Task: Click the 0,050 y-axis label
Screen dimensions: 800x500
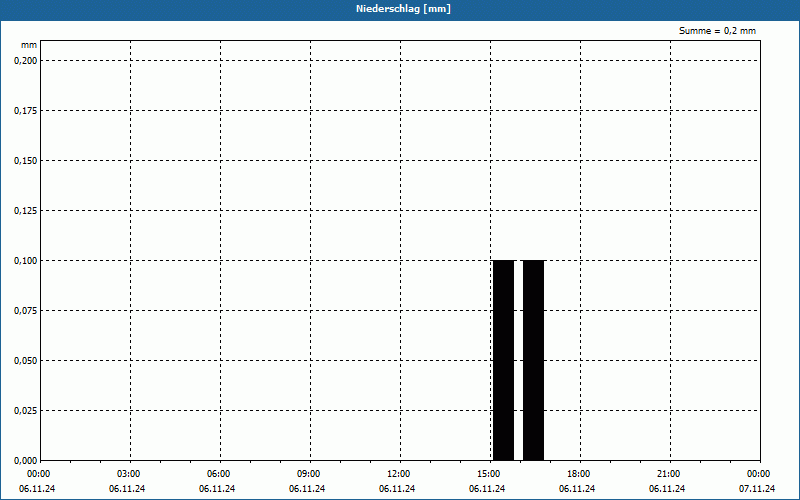Action: pyautogui.click(x=26, y=361)
